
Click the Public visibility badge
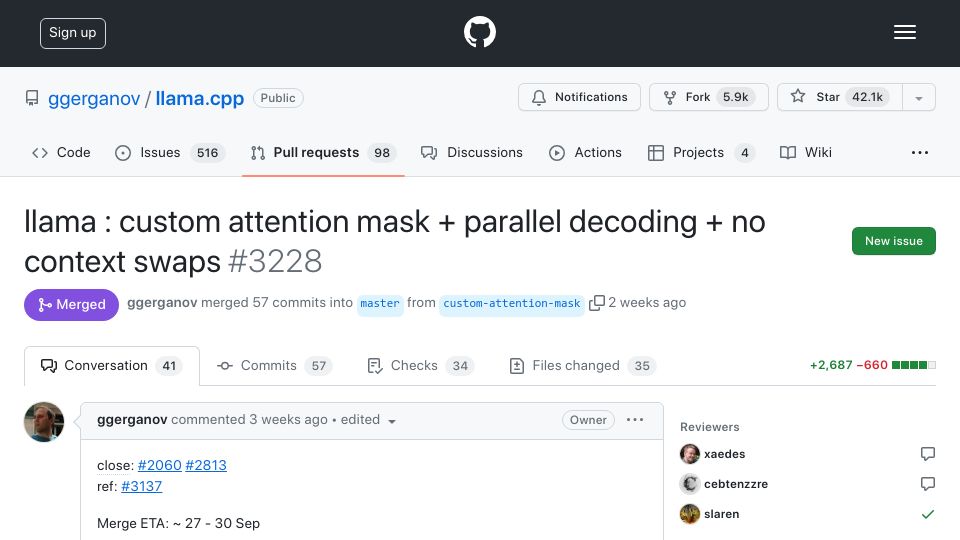click(278, 98)
